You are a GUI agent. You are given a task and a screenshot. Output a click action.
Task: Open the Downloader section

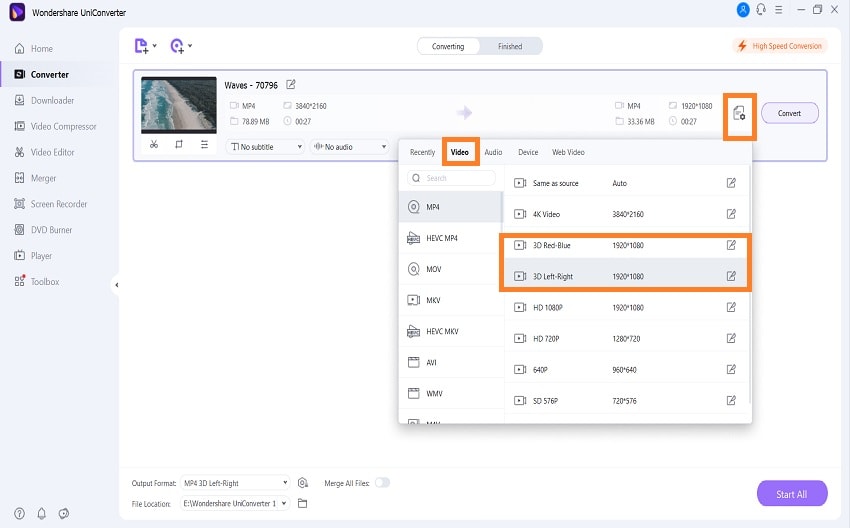point(44,100)
